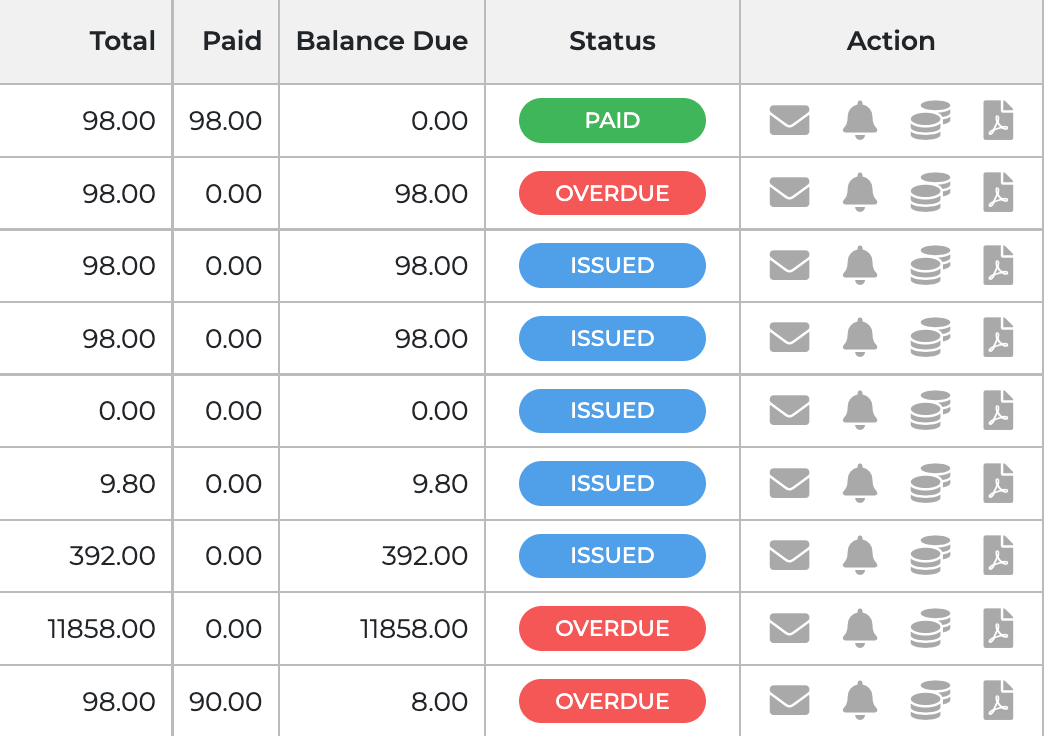The width and height of the screenshot is (1044, 736).
Task: Click bell reminder for 11858.00 overdue invoice
Action: 859,629
